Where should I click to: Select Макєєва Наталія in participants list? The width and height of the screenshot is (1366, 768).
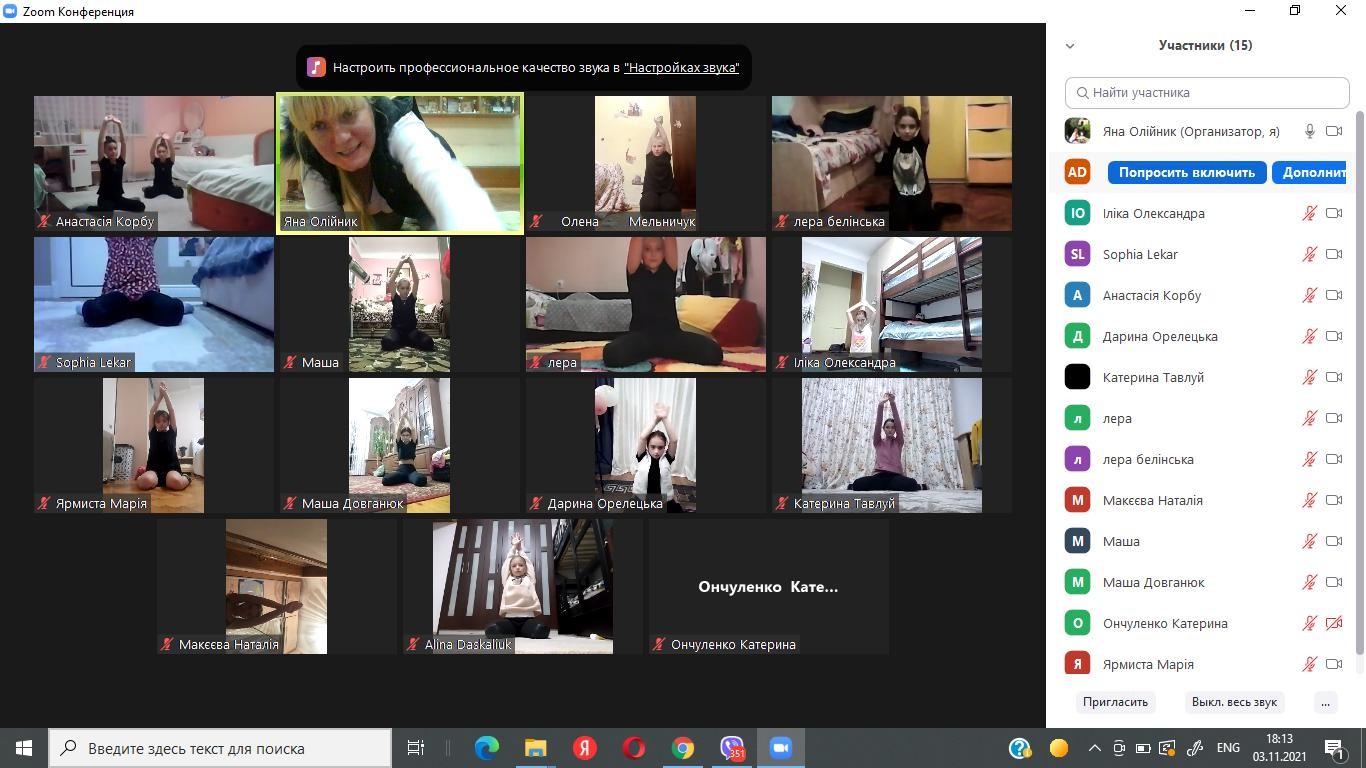coord(1152,500)
